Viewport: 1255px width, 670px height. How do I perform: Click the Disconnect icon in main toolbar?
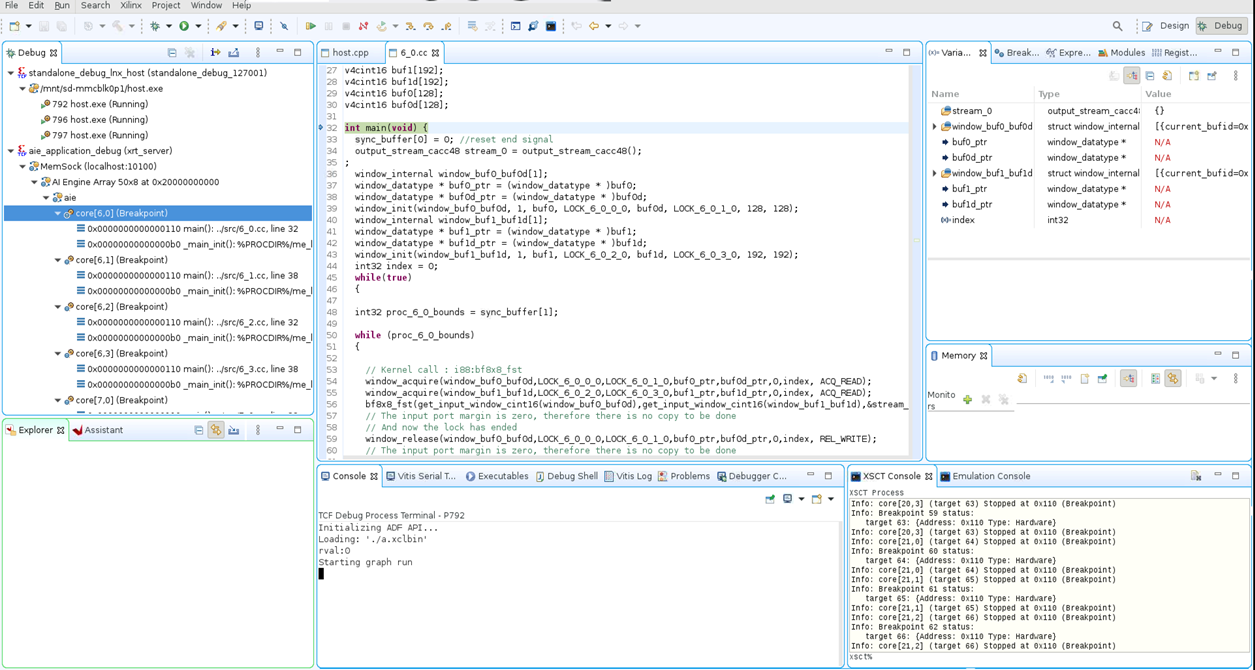[x=363, y=26]
